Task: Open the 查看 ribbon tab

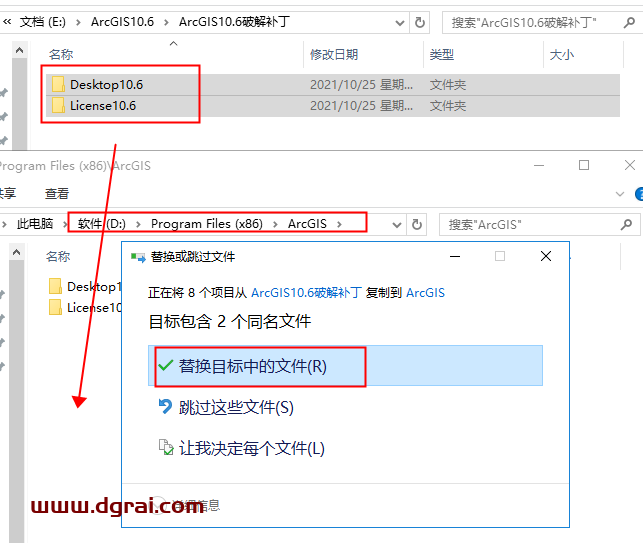Action: pos(57,193)
